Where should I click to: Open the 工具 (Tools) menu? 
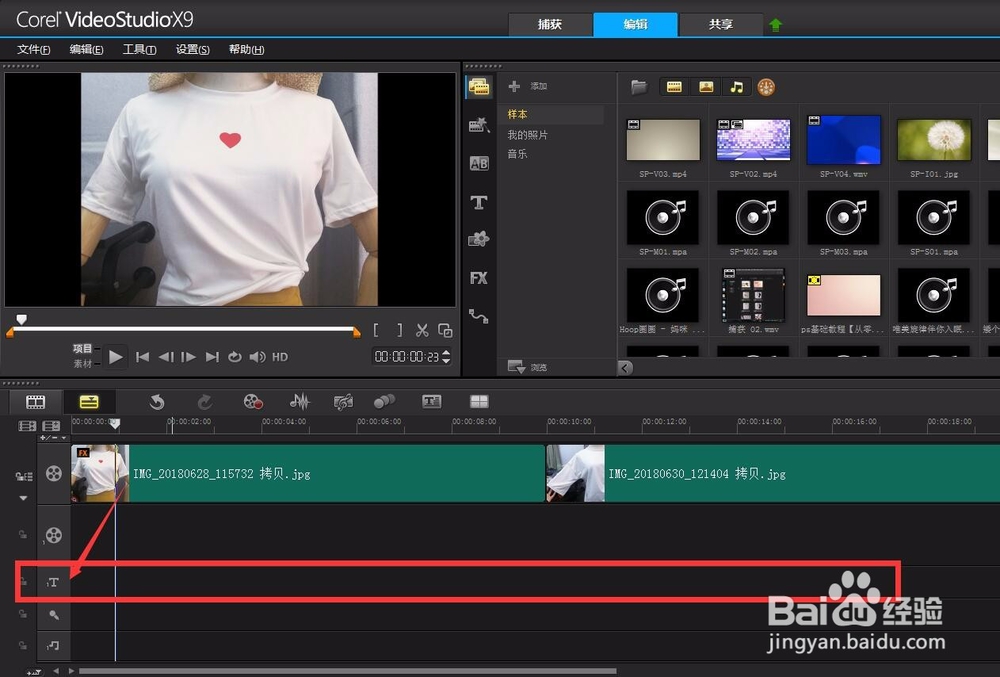pyautogui.click(x=139, y=49)
